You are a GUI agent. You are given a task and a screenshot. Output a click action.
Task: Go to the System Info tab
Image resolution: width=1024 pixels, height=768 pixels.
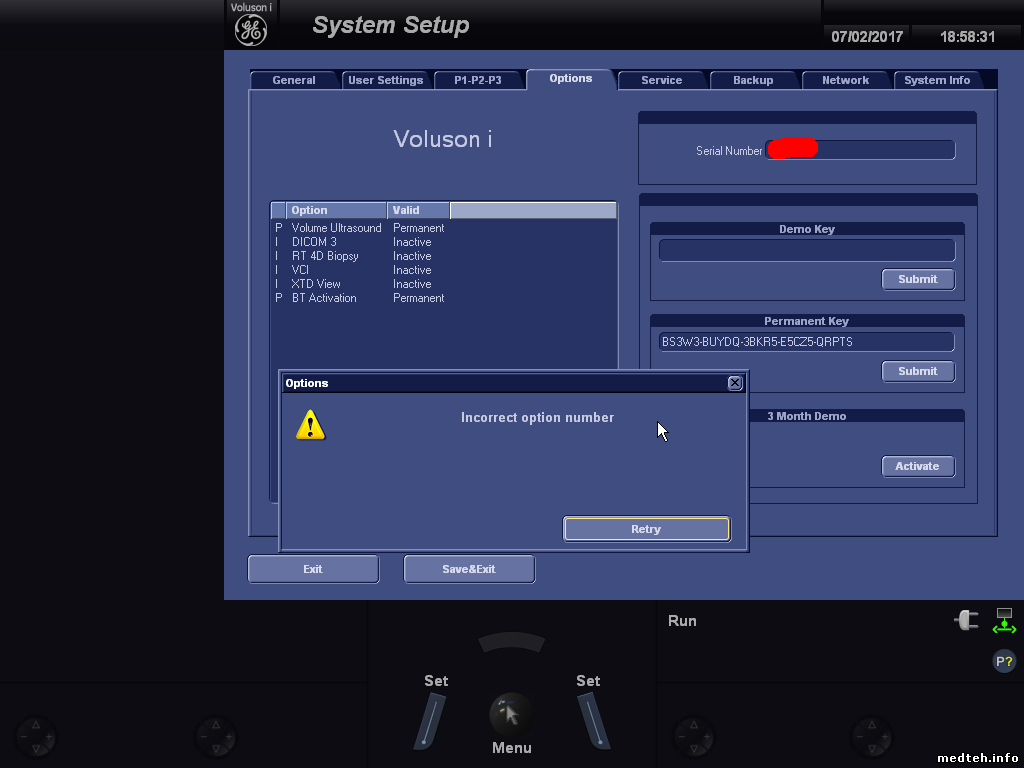pyautogui.click(x=937, y=80)
